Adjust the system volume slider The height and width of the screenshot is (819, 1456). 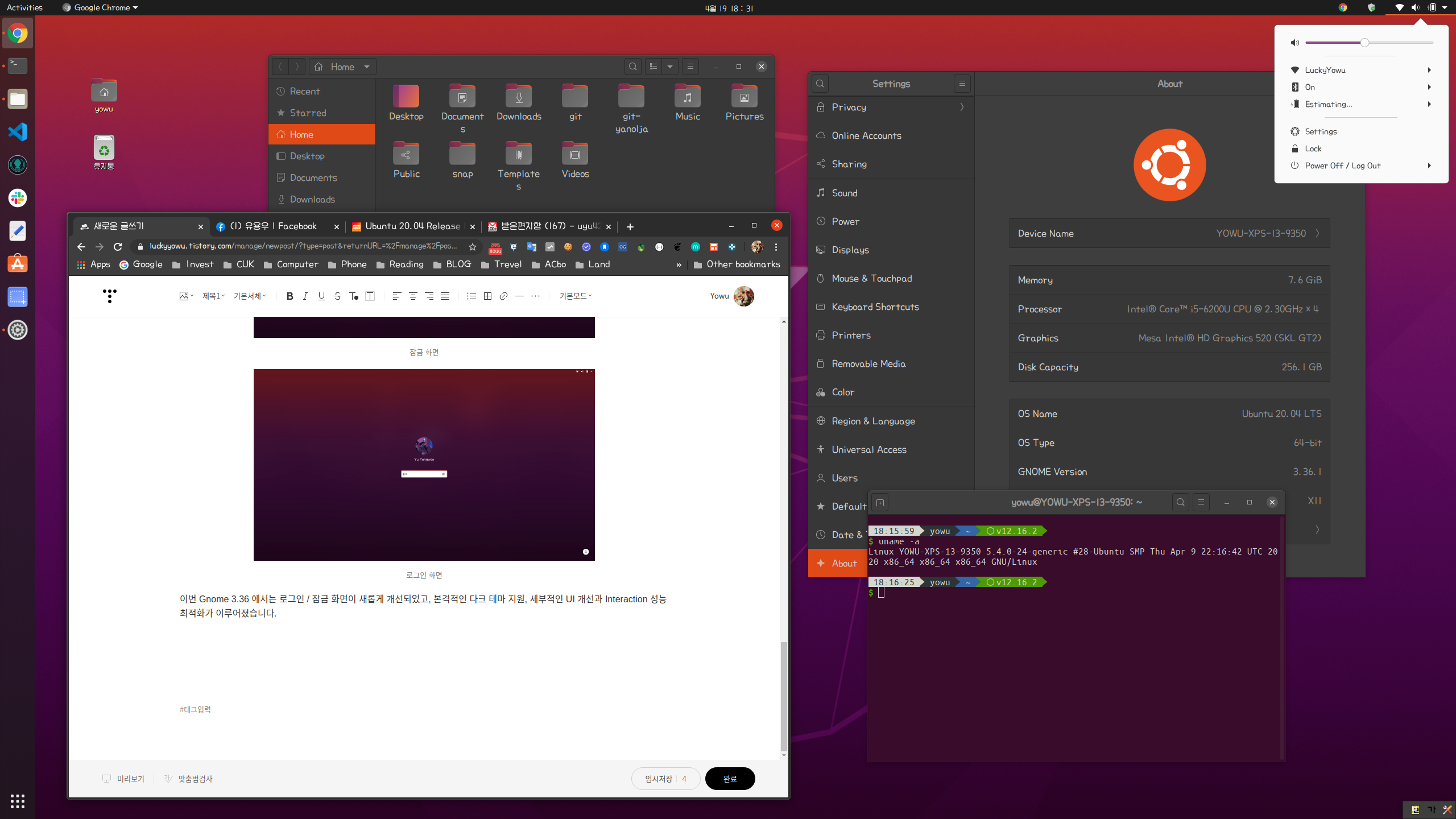[x=1364, y=43]
